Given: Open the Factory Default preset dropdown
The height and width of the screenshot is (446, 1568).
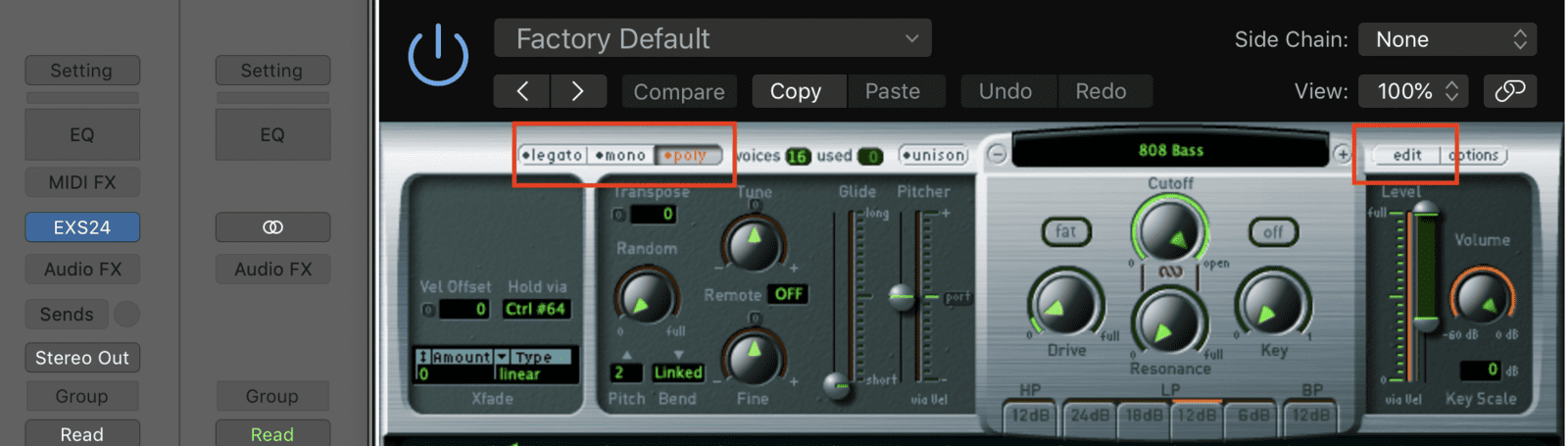Looking at the screenshot, I should tap(712, 39).
